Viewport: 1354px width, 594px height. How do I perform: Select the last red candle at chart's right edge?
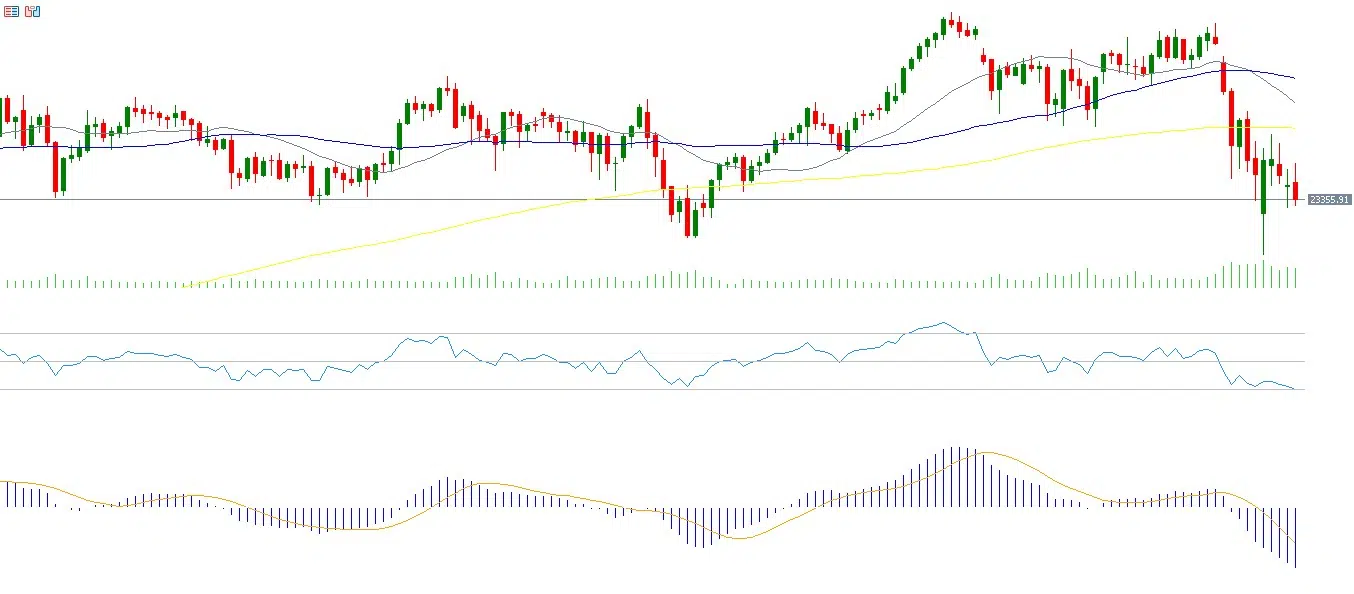pos(1296,191)
